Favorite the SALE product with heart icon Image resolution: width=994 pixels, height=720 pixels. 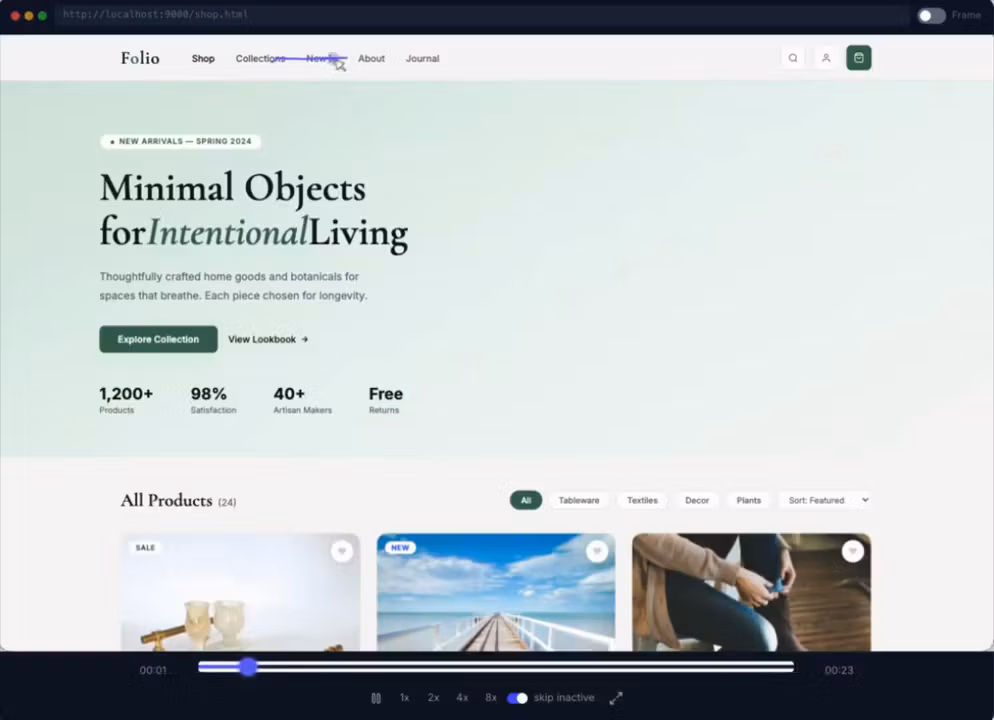(x=342, y=551)
